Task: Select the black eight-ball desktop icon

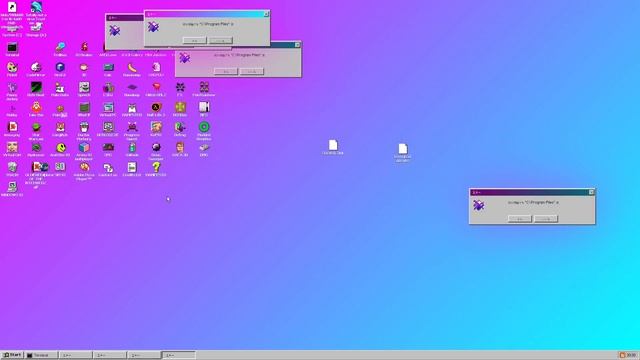Action: pyautogui.click(x=156, y=147)
